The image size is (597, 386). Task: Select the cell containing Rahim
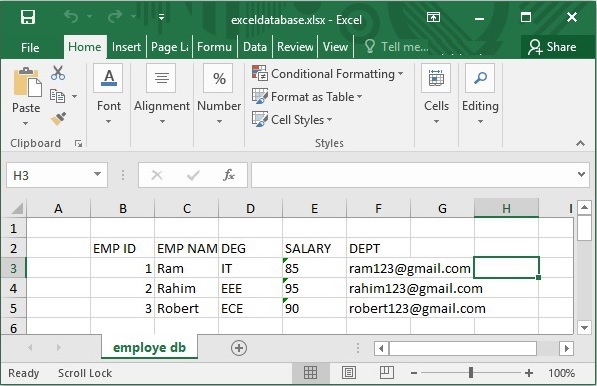pyautogui.click(x=187, y=288)
